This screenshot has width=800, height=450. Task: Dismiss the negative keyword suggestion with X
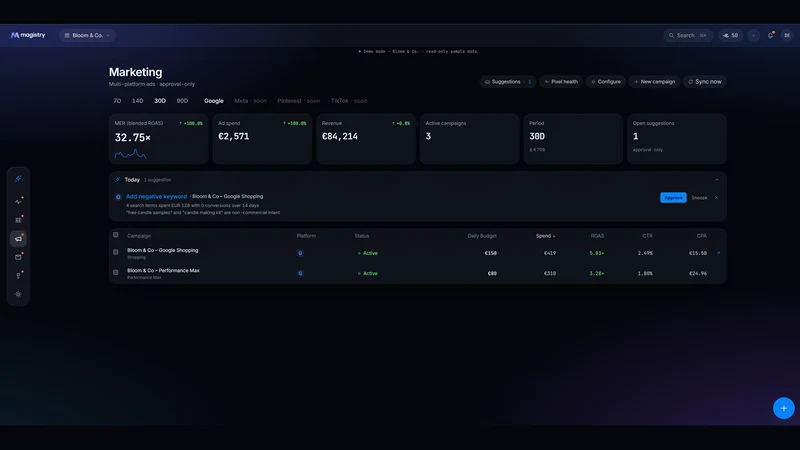[x=716, y=197]
